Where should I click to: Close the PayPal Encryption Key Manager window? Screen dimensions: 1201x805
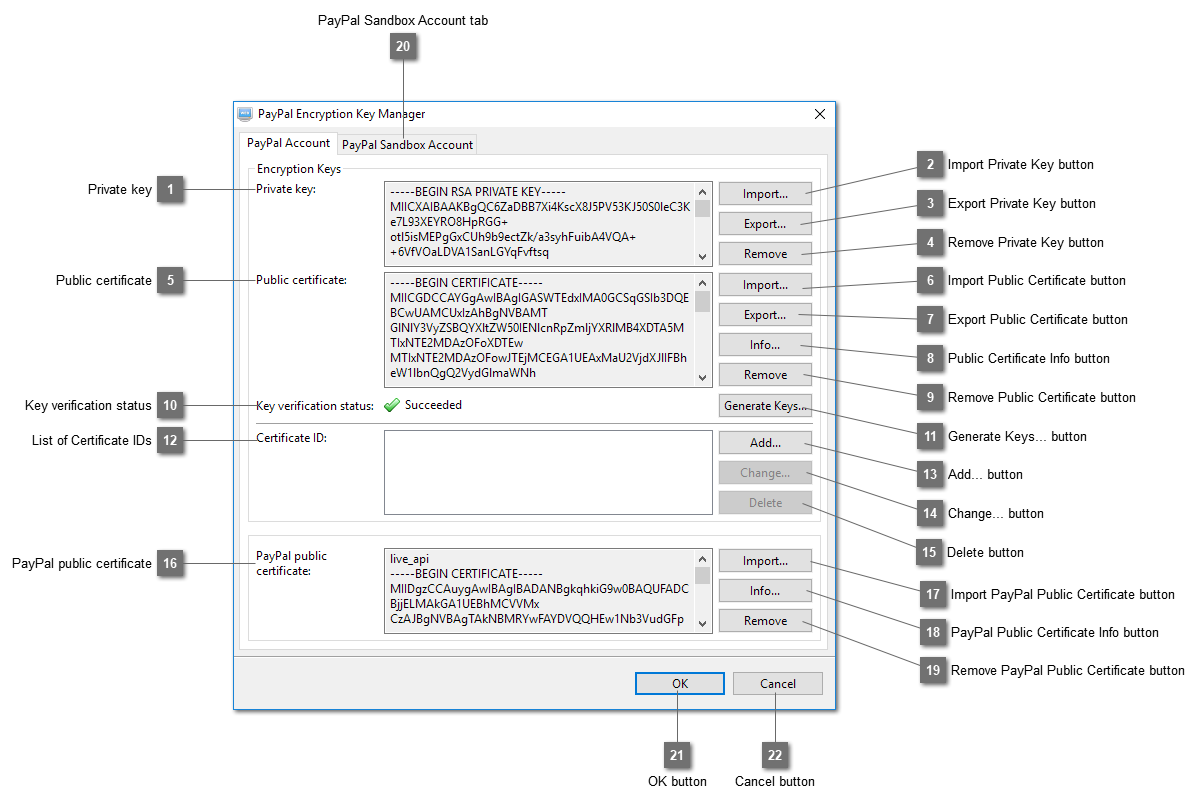point(820,114)
